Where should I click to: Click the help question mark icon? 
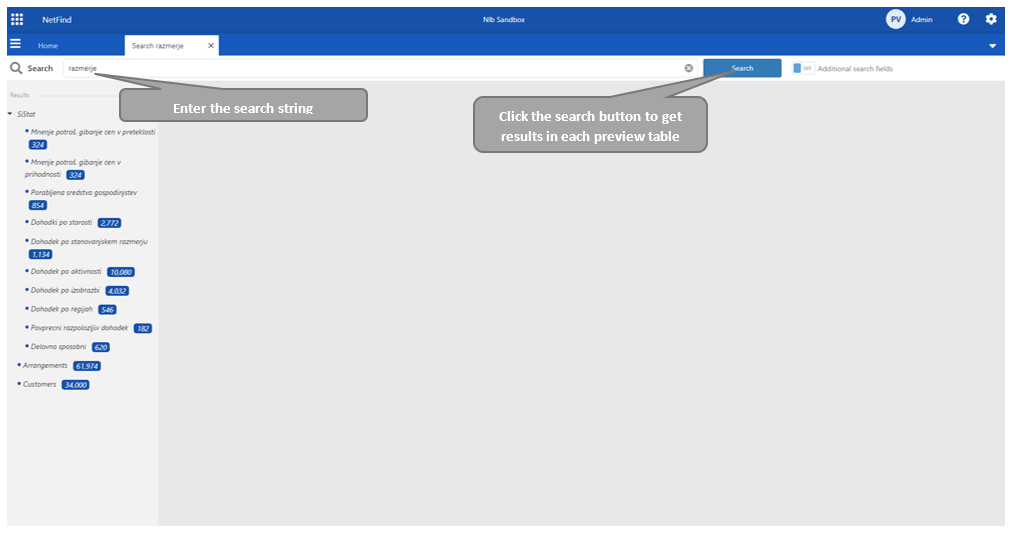[963, 19]
